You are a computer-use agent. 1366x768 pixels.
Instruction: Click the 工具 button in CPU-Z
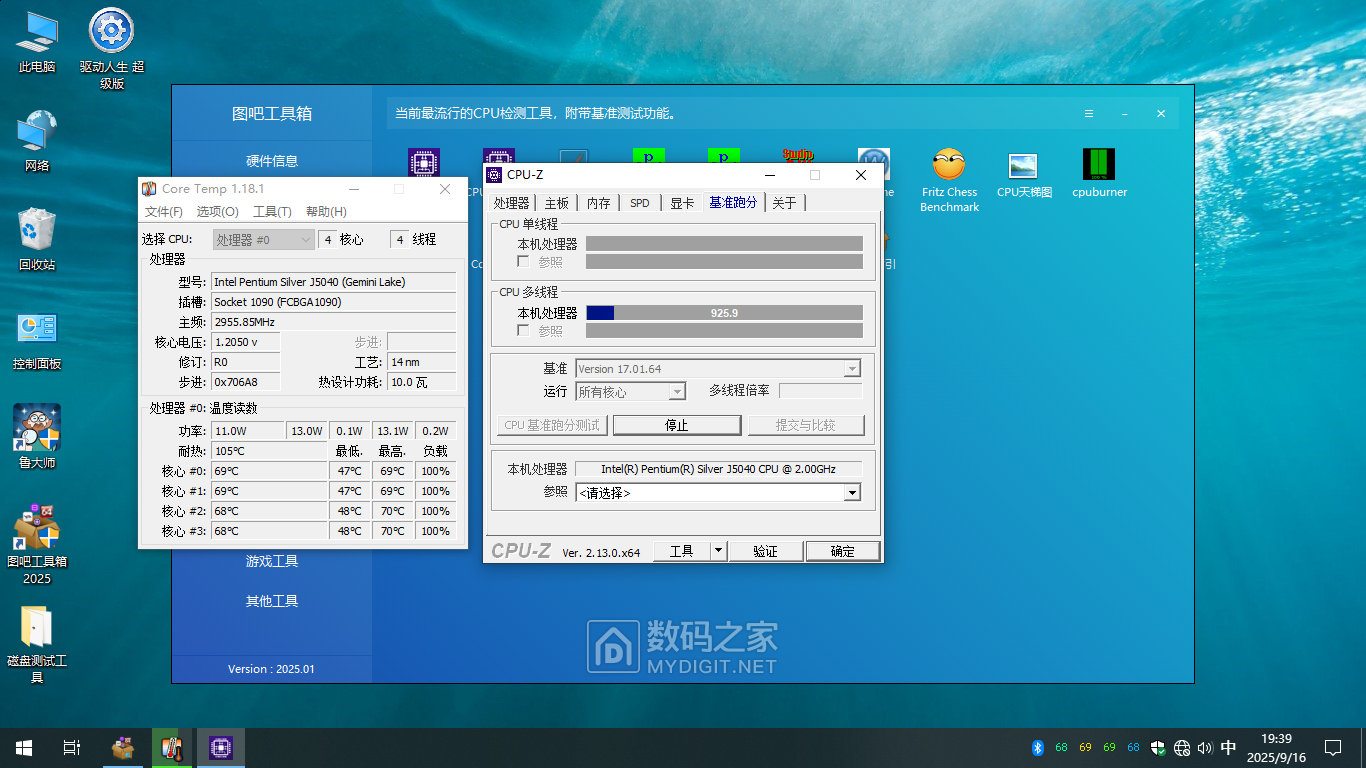(681, 551)
